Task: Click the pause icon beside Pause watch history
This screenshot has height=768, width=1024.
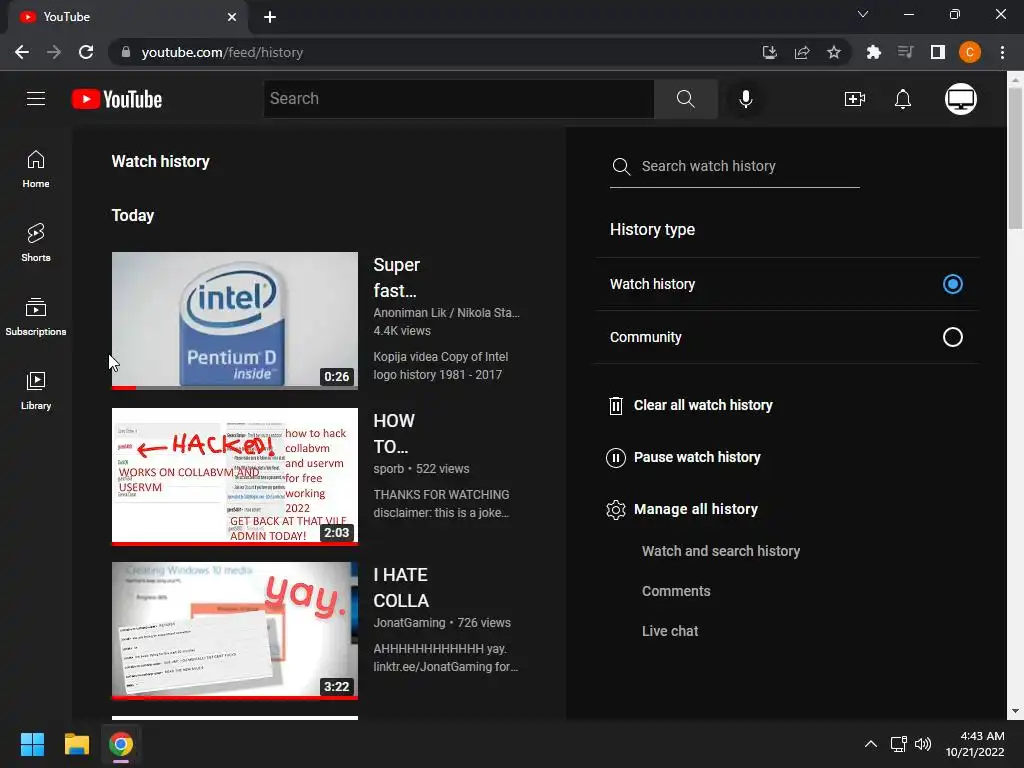Action: click(616, 458)
